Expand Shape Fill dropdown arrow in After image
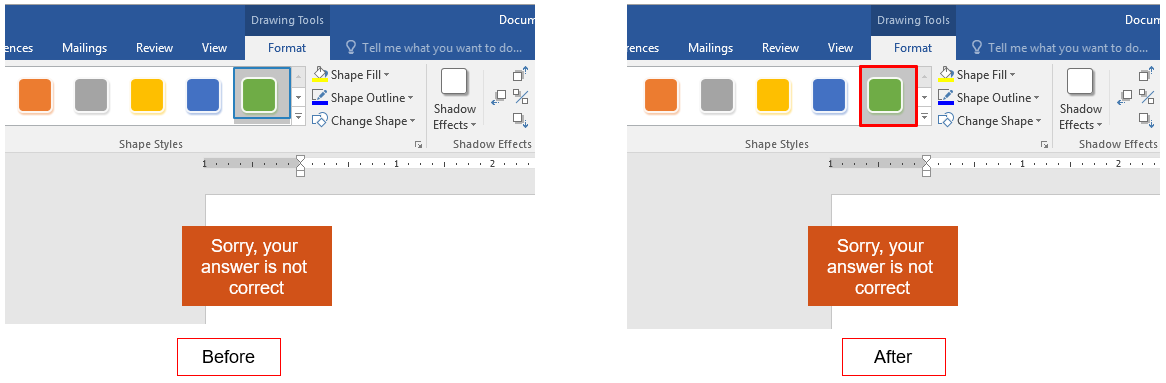Image resolution: width=1166 pixels, height=383 pixels. click(x=1013, y=75)
